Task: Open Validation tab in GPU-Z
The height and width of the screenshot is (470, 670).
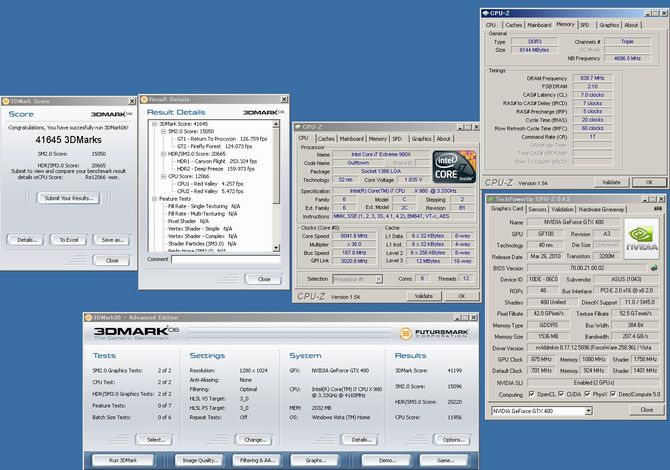Action: (562, 209)
